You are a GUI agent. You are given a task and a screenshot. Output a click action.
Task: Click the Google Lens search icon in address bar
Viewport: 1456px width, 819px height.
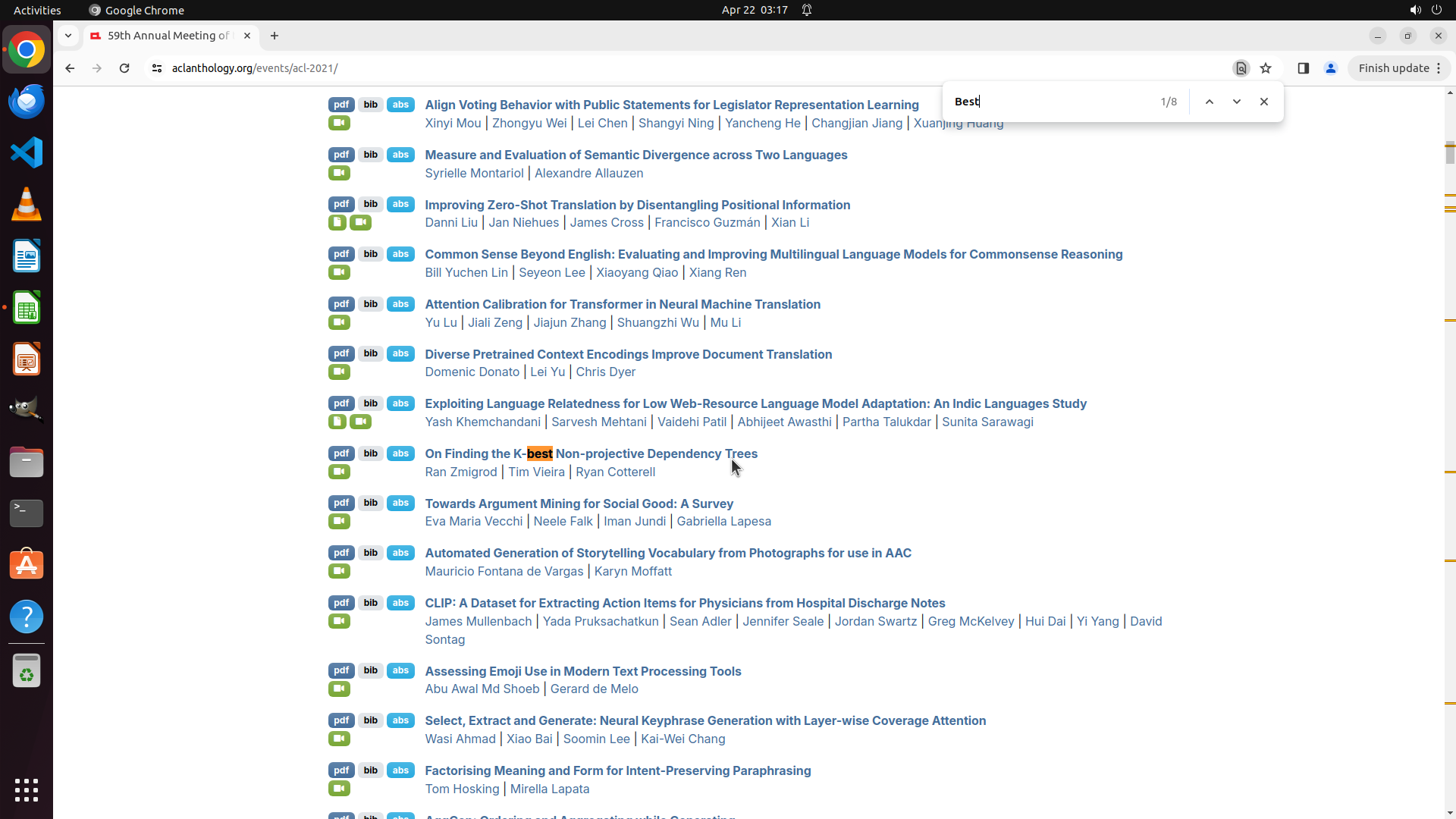pos(1241,68)
